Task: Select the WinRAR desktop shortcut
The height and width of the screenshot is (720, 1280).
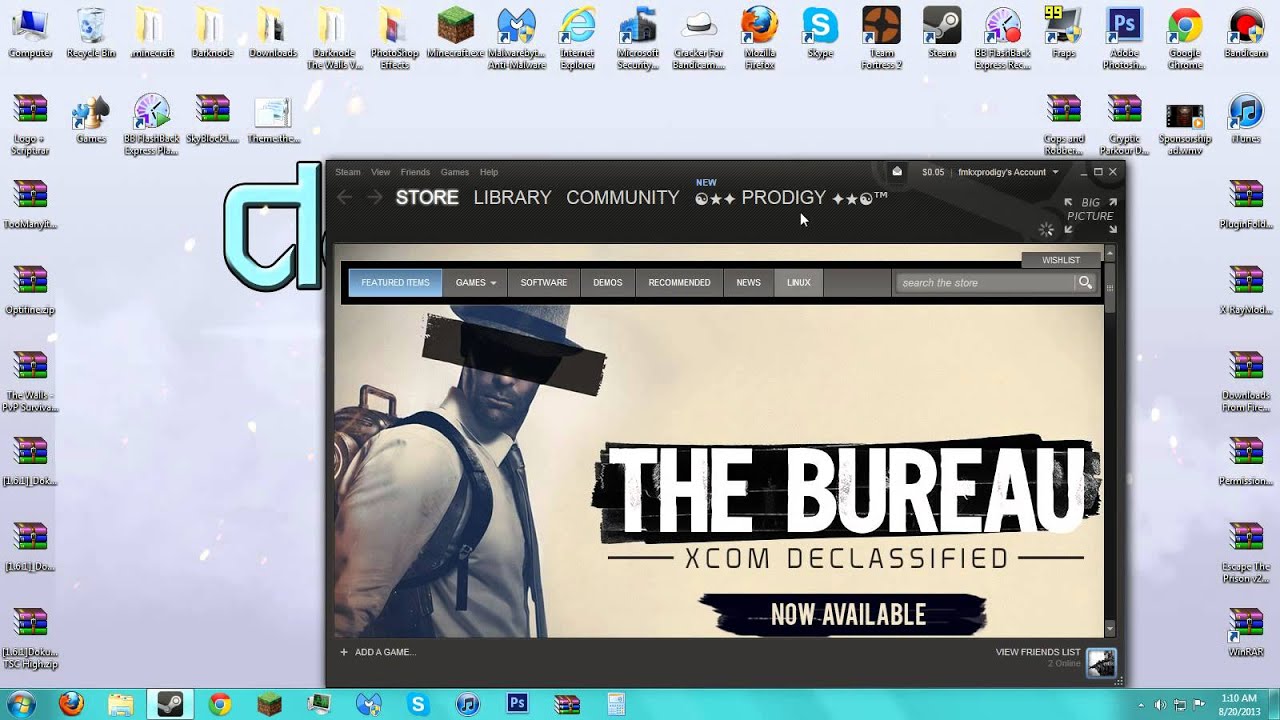Action: point(1246,632)
